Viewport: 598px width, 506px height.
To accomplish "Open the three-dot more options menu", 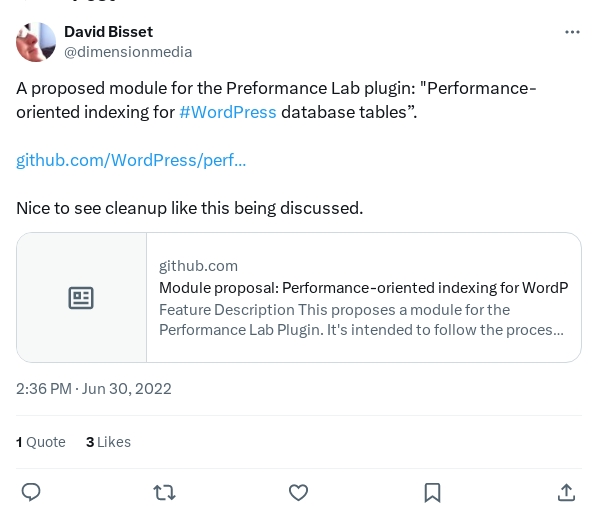I will click(572, 32).
